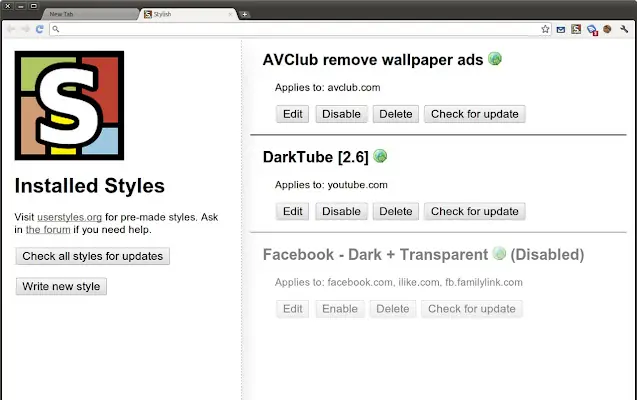Focus the address bar

[x=301, y=29]
